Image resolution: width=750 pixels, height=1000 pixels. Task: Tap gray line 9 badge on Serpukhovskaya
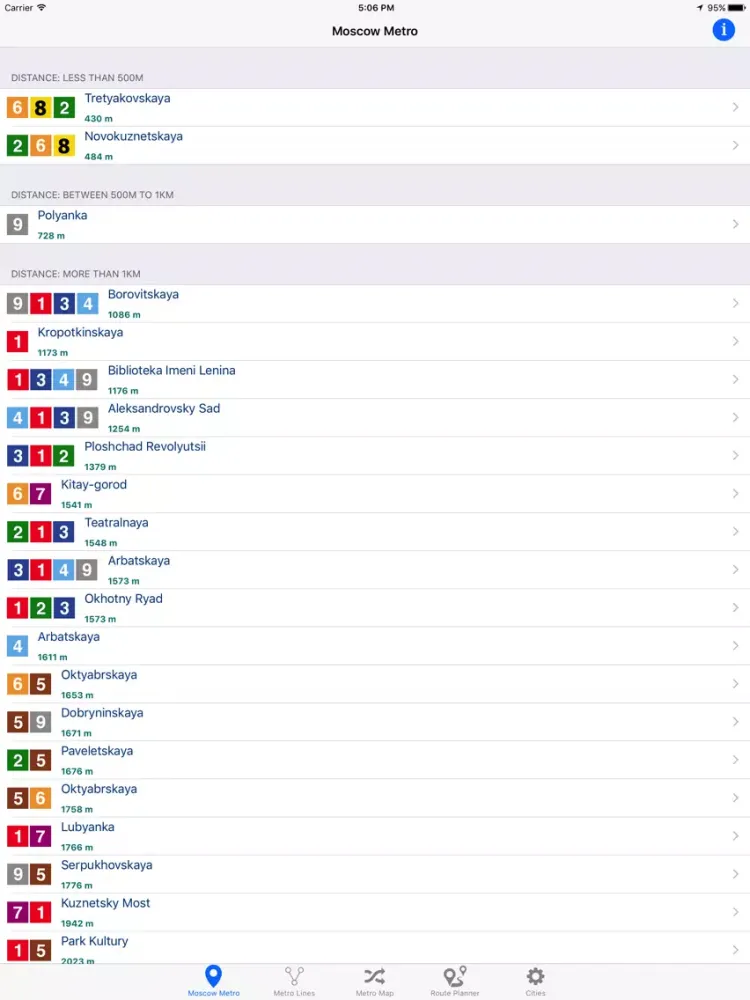tap(17, 874)
